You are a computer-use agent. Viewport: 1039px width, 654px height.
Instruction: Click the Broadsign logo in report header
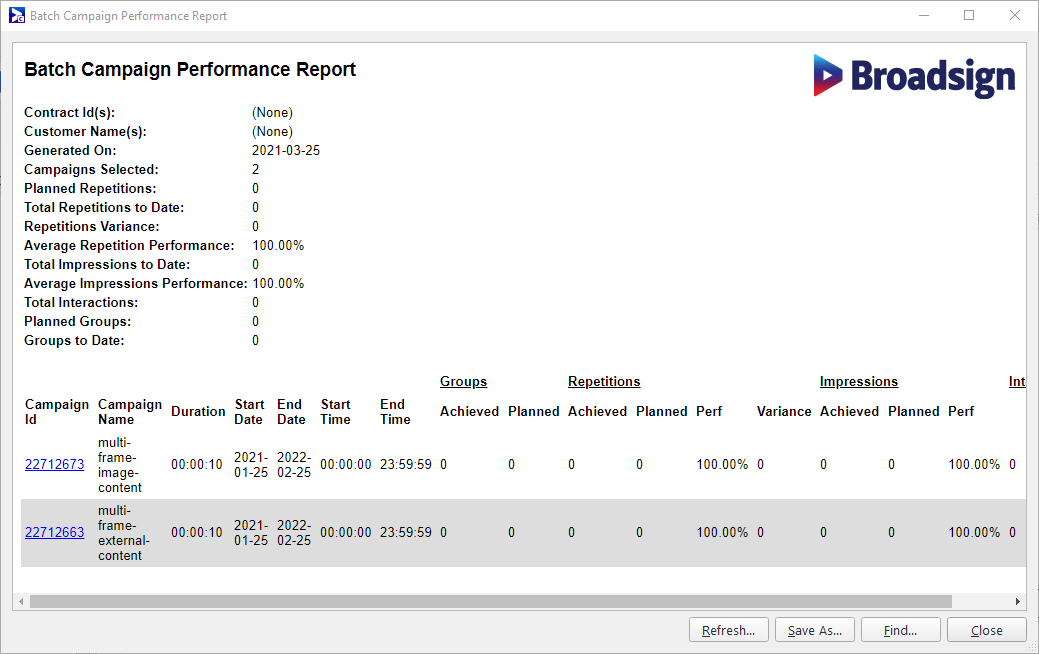click(x=914, y=77)
